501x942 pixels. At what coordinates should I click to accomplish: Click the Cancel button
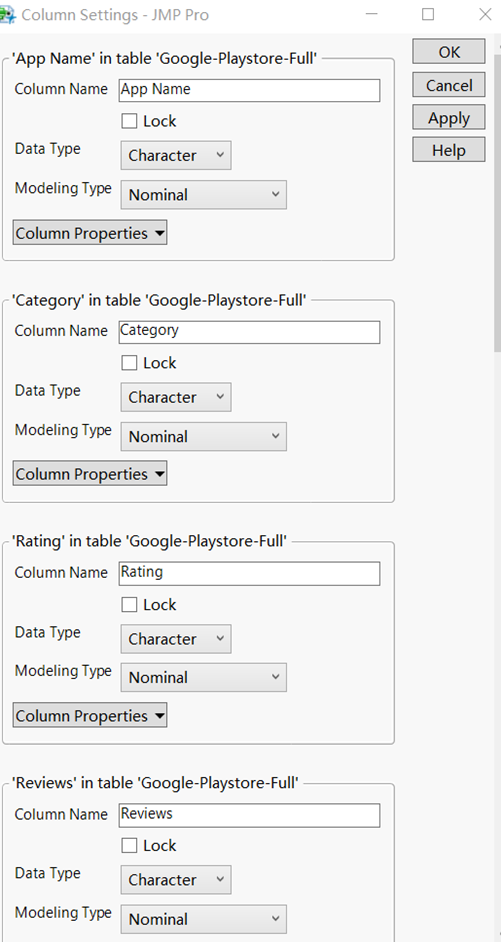coord(449,85)
